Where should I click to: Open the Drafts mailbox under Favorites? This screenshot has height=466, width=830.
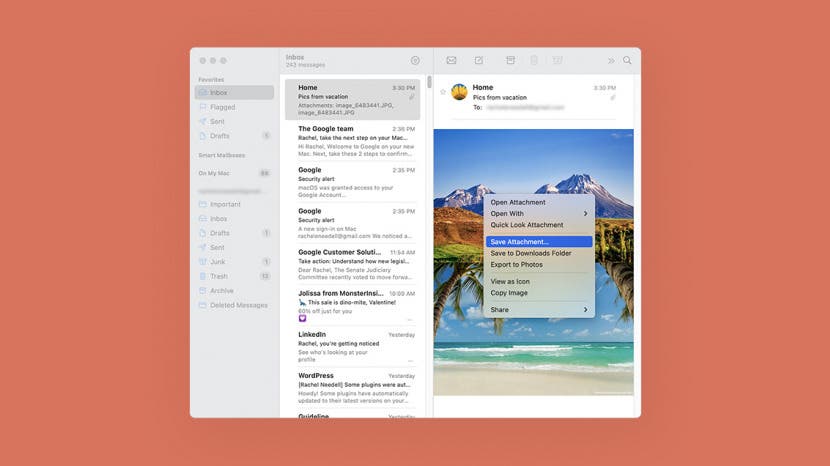234,136
